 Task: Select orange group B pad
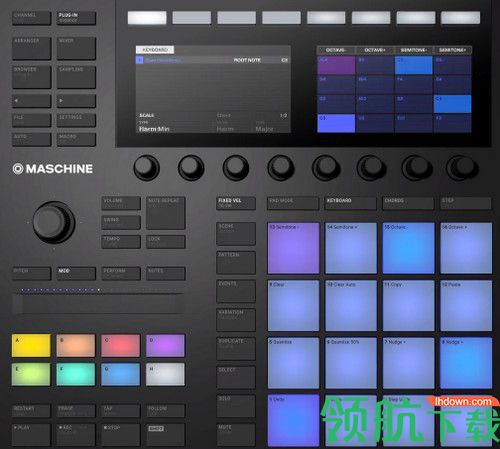(76, 346)
